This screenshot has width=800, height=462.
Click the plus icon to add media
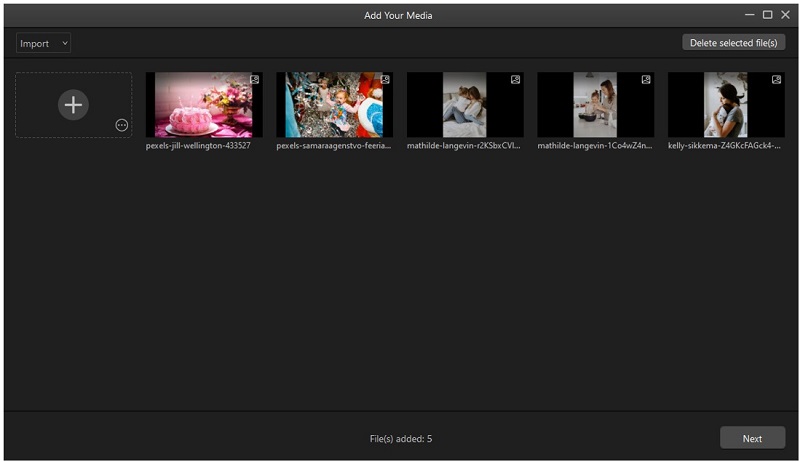73,105
